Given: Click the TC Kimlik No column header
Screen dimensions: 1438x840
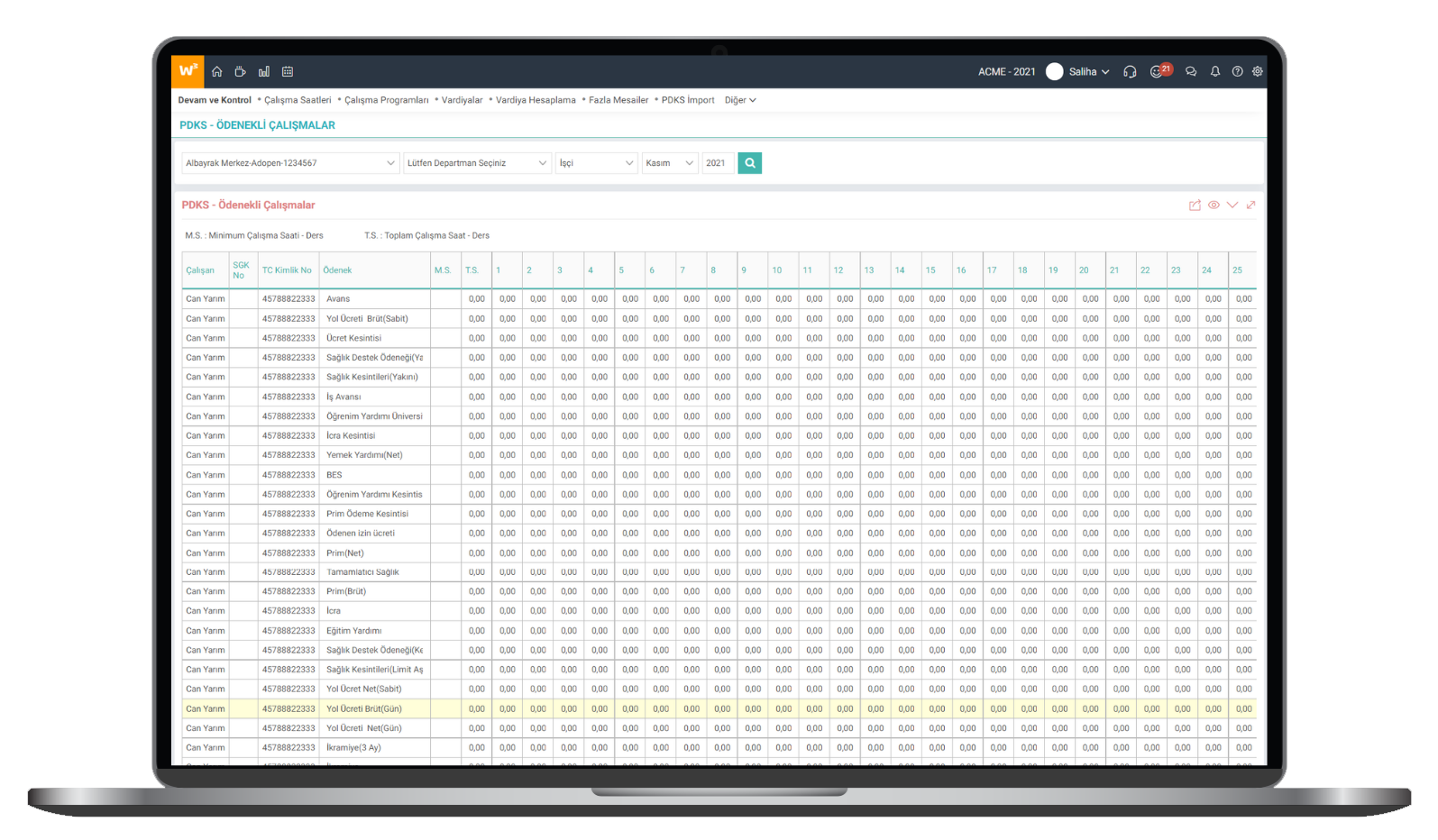Looking at the screenshot, I should (287, 270).
